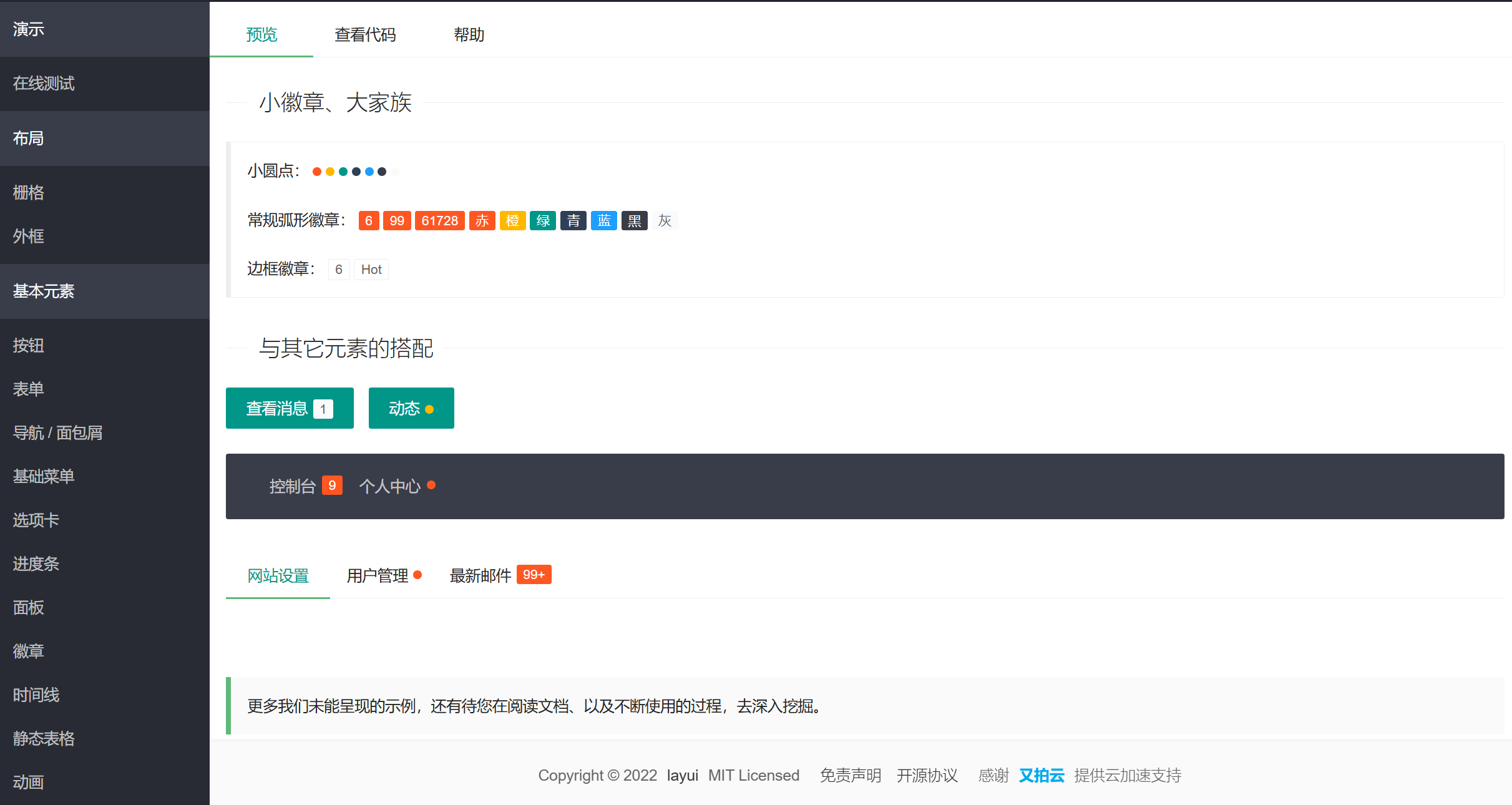The height and width of the screenshot is (805, 1512).
Task: Switch to the 用户管理 tab
Action: pyautogui.click(x=377, y=575)
